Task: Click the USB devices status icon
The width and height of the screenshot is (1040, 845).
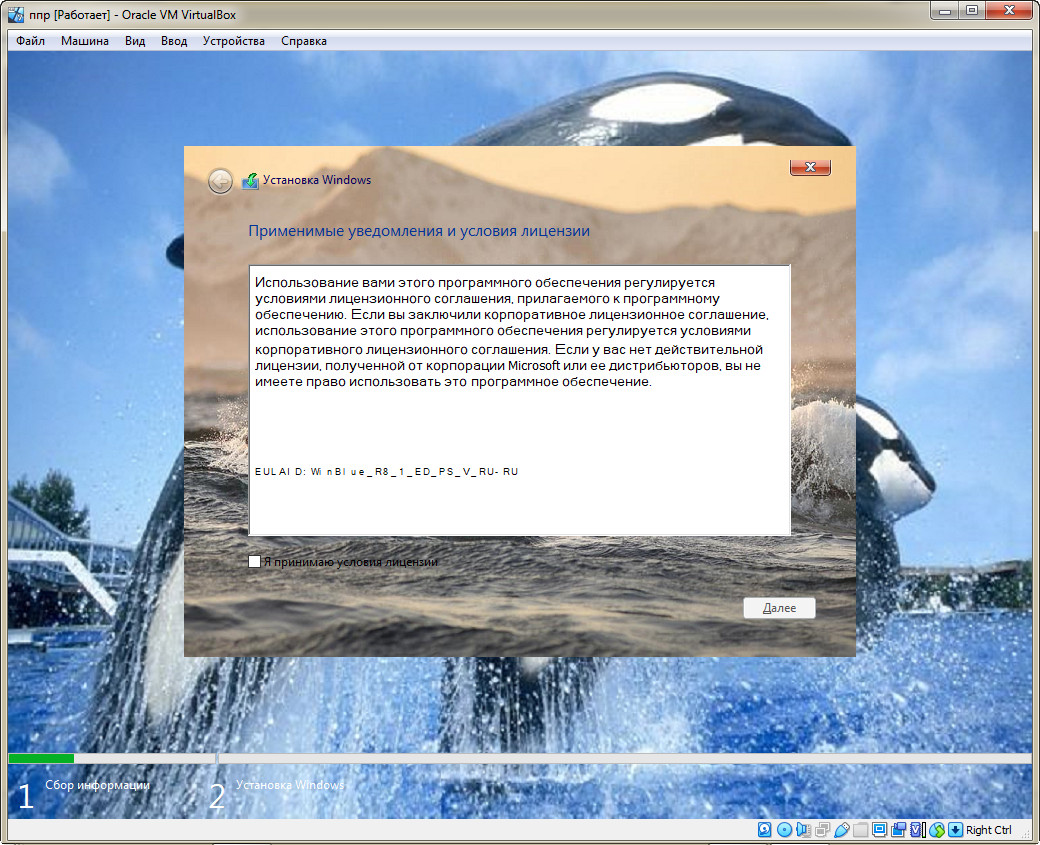Action: tap(841, 830)
